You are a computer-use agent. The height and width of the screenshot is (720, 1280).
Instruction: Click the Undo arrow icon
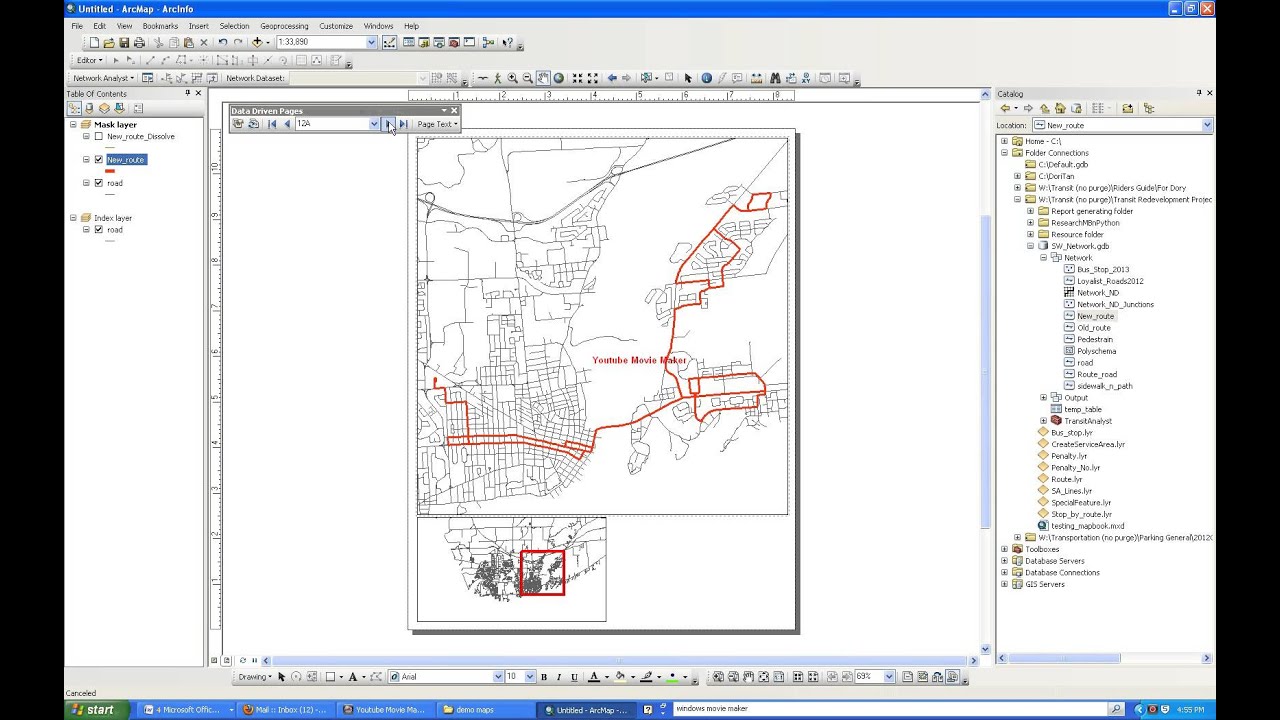(223, 43)
